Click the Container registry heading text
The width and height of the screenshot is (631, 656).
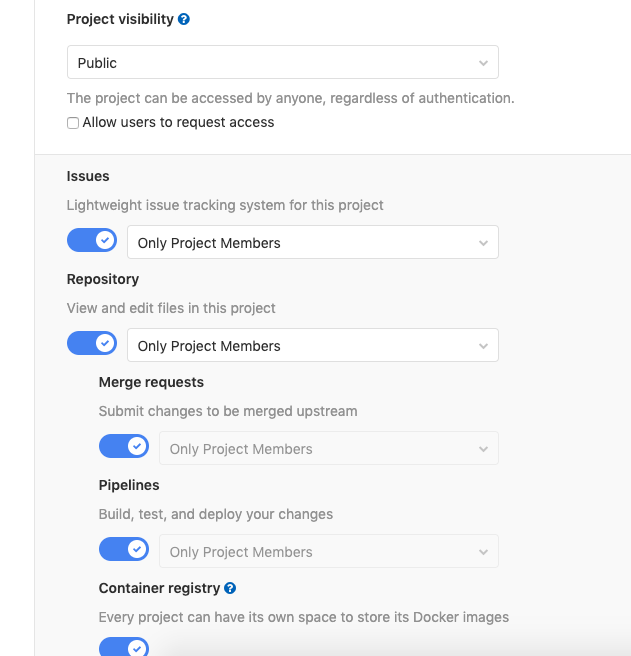159,588
